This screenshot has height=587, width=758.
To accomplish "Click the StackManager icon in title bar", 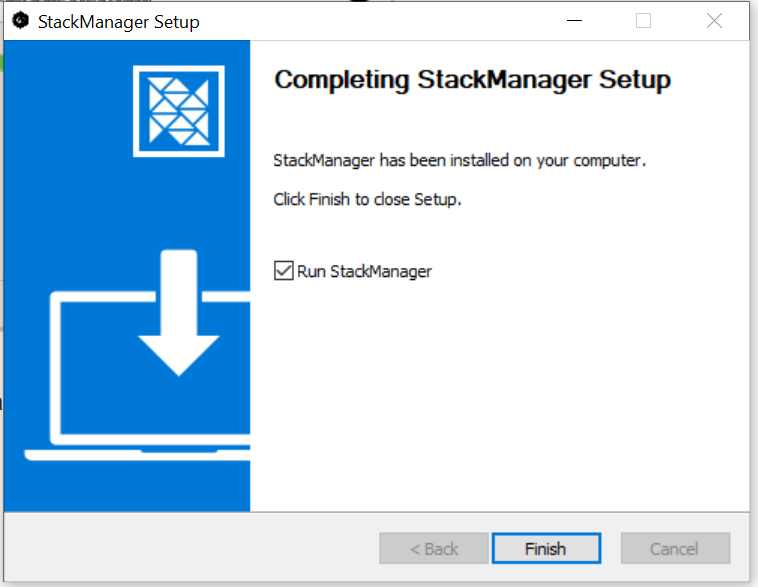I will point(20,21).
